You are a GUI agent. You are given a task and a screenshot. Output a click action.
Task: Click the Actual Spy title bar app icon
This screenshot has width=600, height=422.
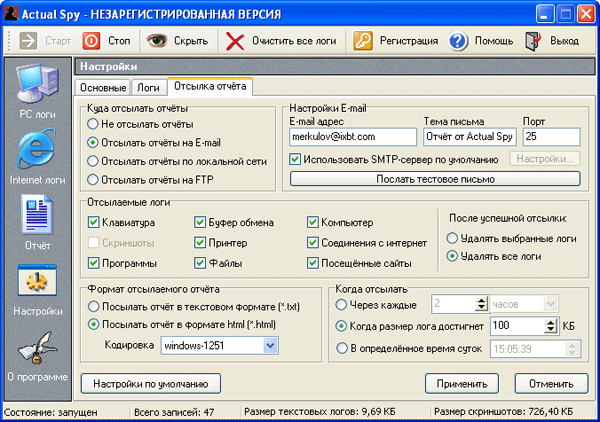[x=11, y=14]
